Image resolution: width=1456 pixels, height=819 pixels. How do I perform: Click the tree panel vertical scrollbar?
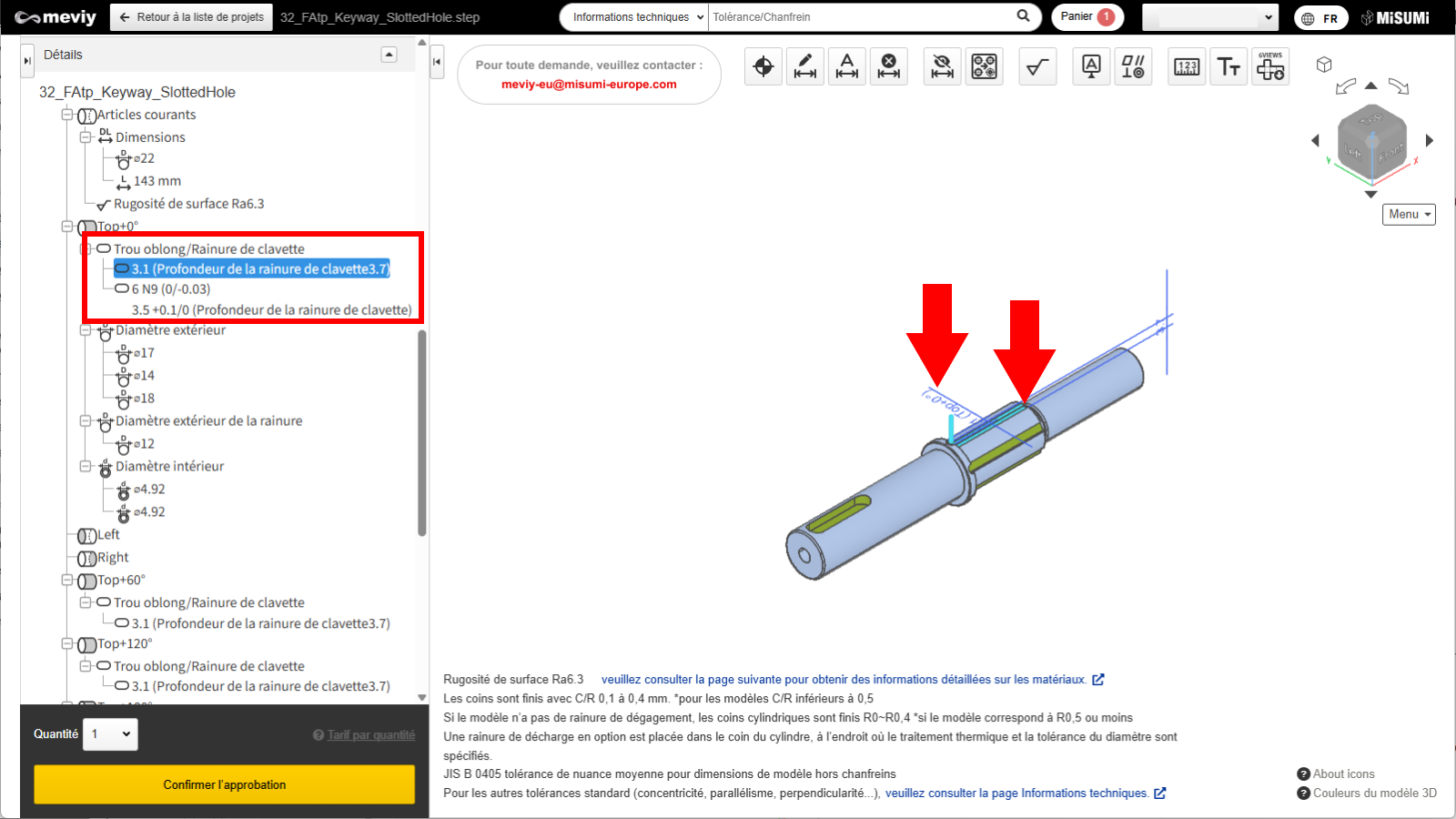click(421, 432)
